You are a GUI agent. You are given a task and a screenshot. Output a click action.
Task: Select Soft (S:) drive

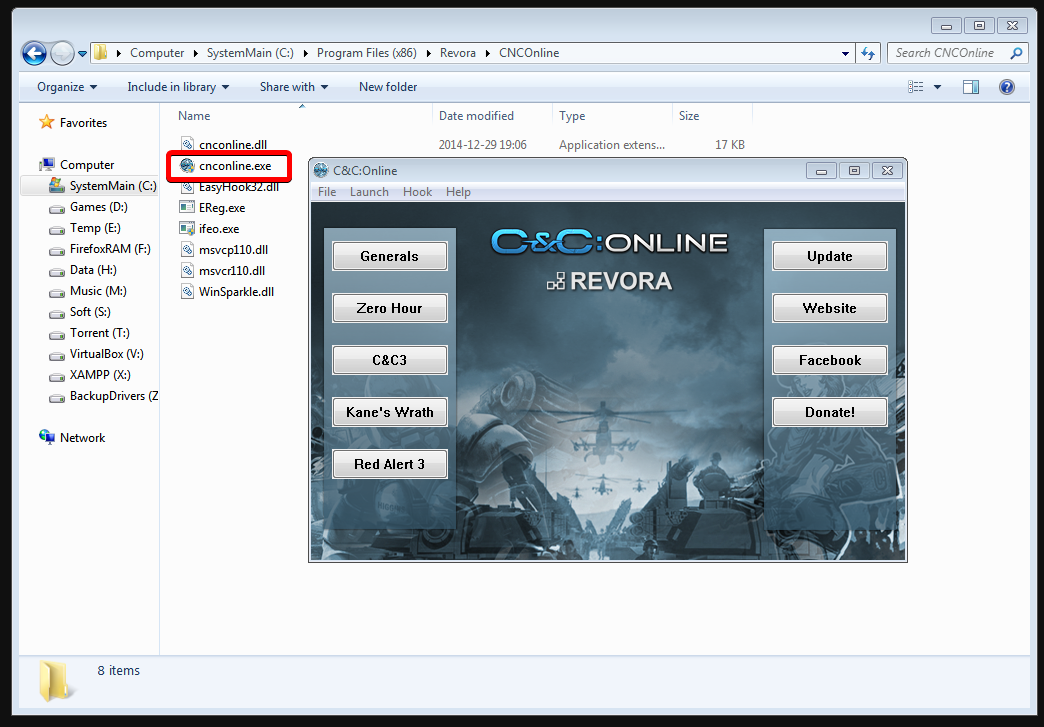[79, 312]
